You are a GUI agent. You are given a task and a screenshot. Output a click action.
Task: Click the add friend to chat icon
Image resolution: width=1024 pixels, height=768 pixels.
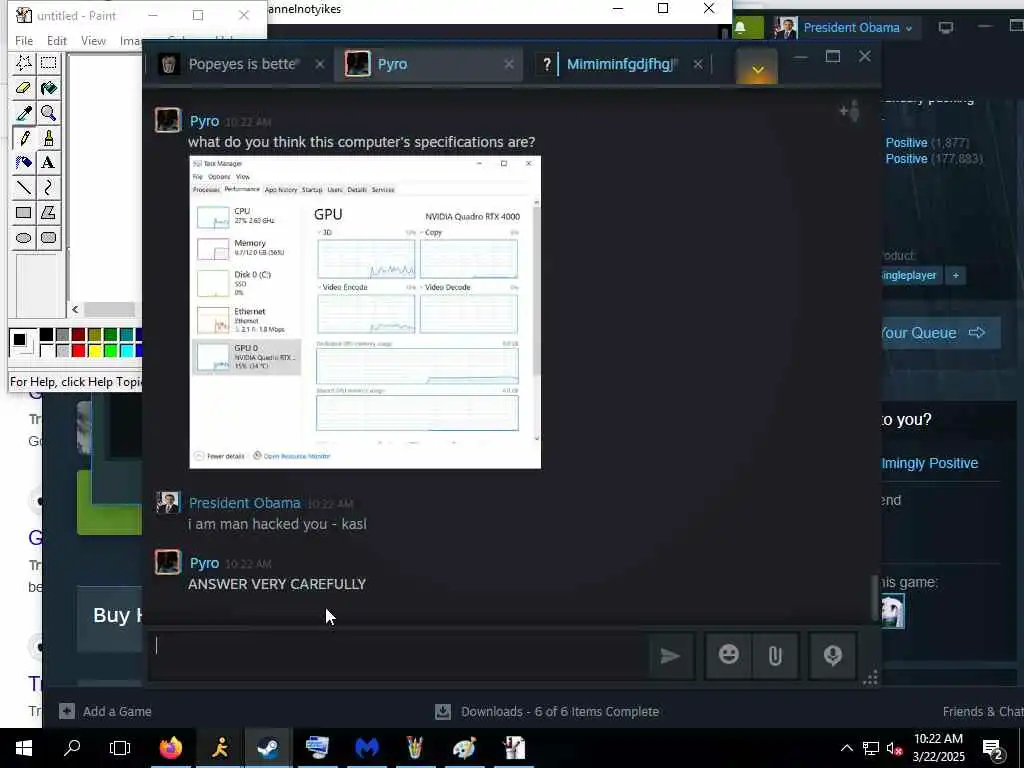[850, 112]
